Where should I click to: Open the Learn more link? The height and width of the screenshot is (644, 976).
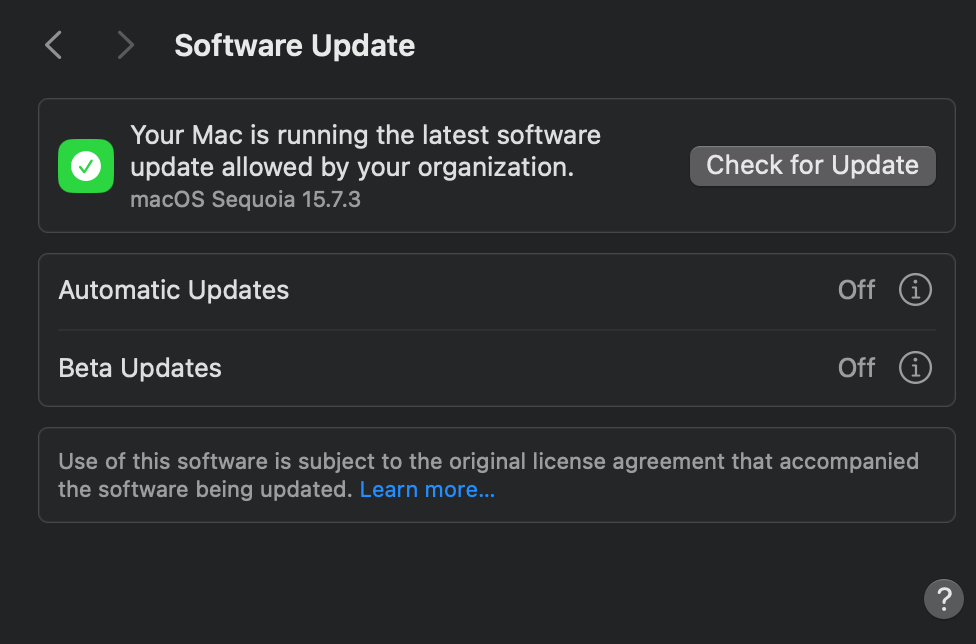[x=427, y=489]
